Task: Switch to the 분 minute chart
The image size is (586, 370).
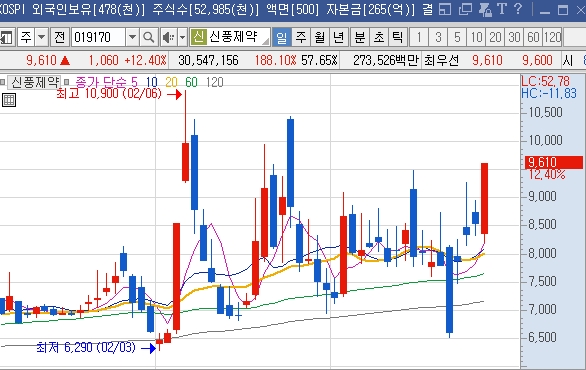Action: (x=360, y=37)
